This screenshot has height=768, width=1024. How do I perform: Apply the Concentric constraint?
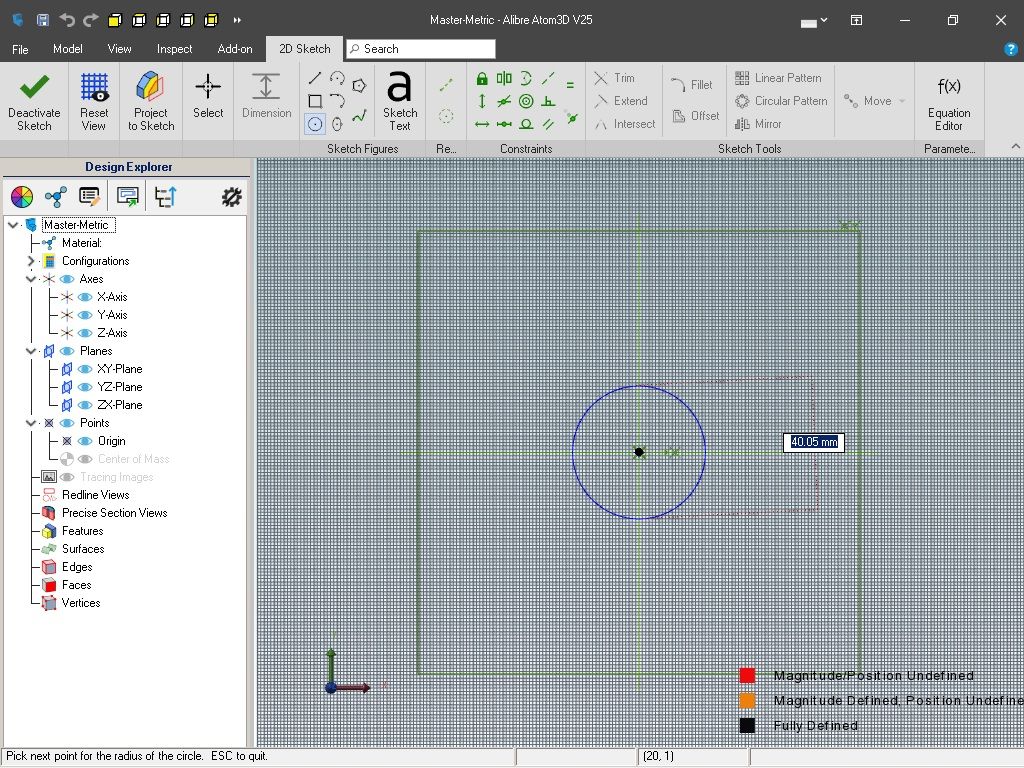[526, 101]
